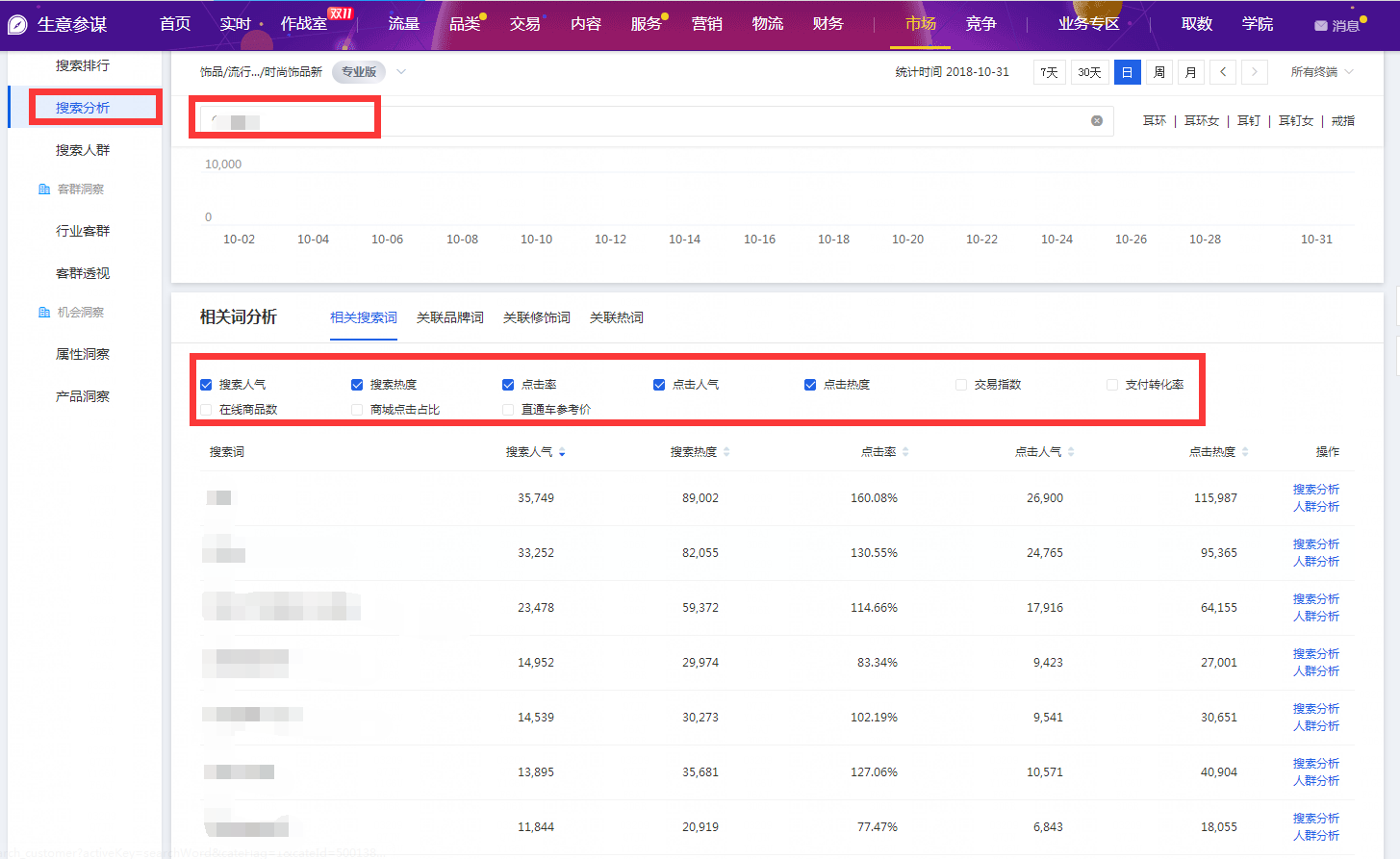The width and height of the screenshot is (1400, 859).
Task: Open the 首页 top menu
Action: coord(175,24)
